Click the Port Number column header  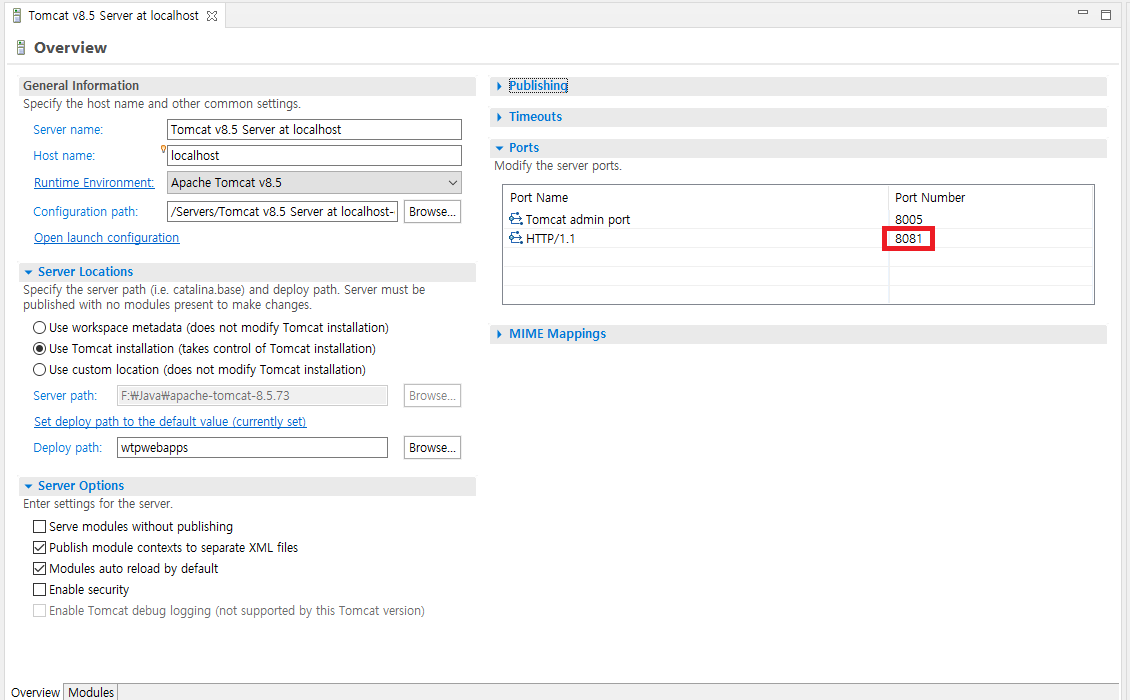point(930,198)
